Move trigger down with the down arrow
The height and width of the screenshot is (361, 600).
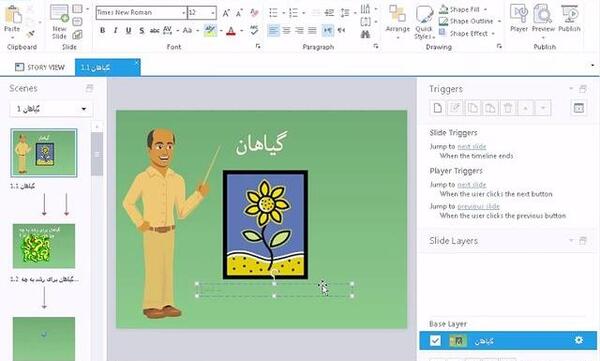tap(543, 108)
